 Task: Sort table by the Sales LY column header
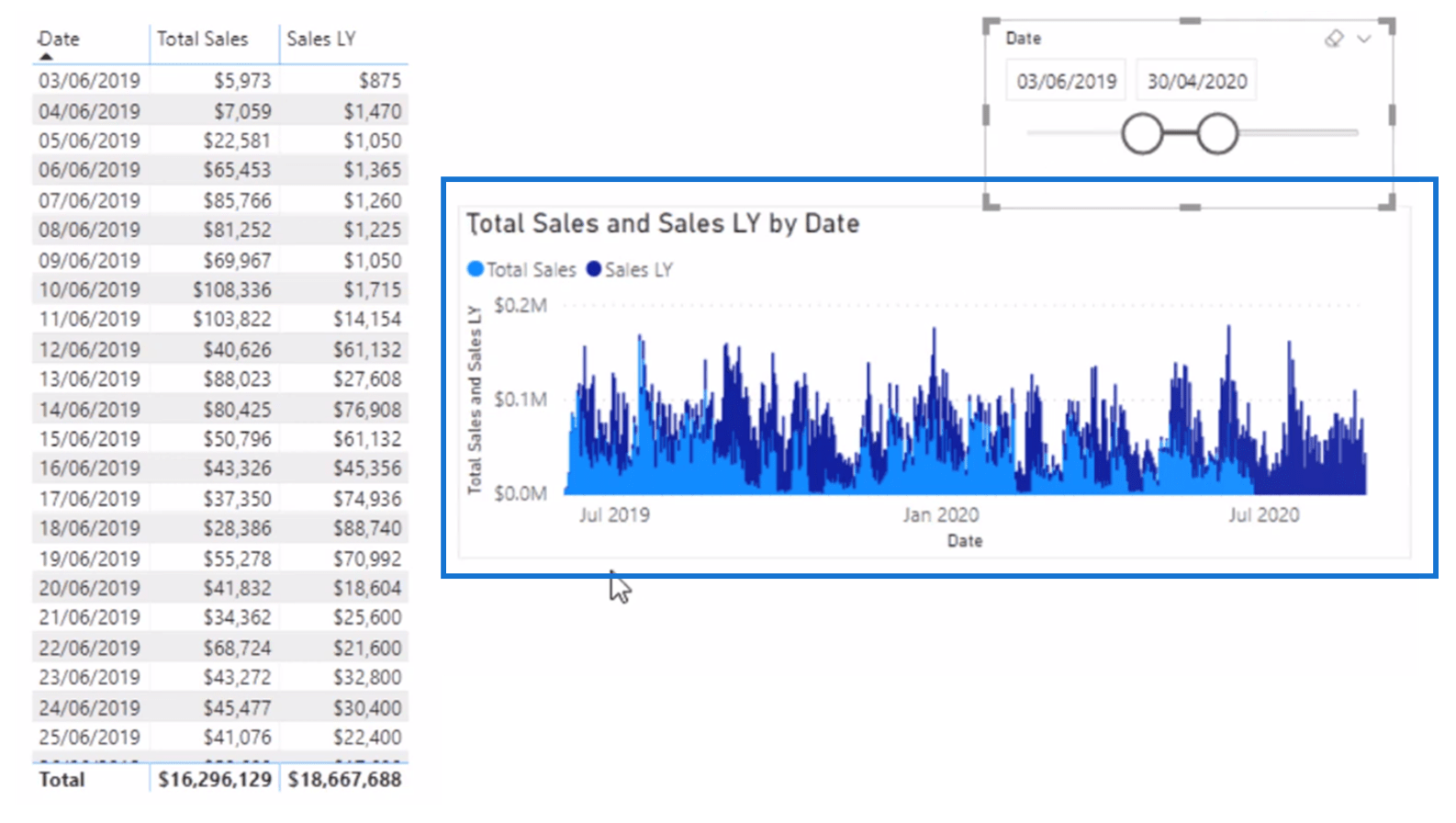[320, 39]
